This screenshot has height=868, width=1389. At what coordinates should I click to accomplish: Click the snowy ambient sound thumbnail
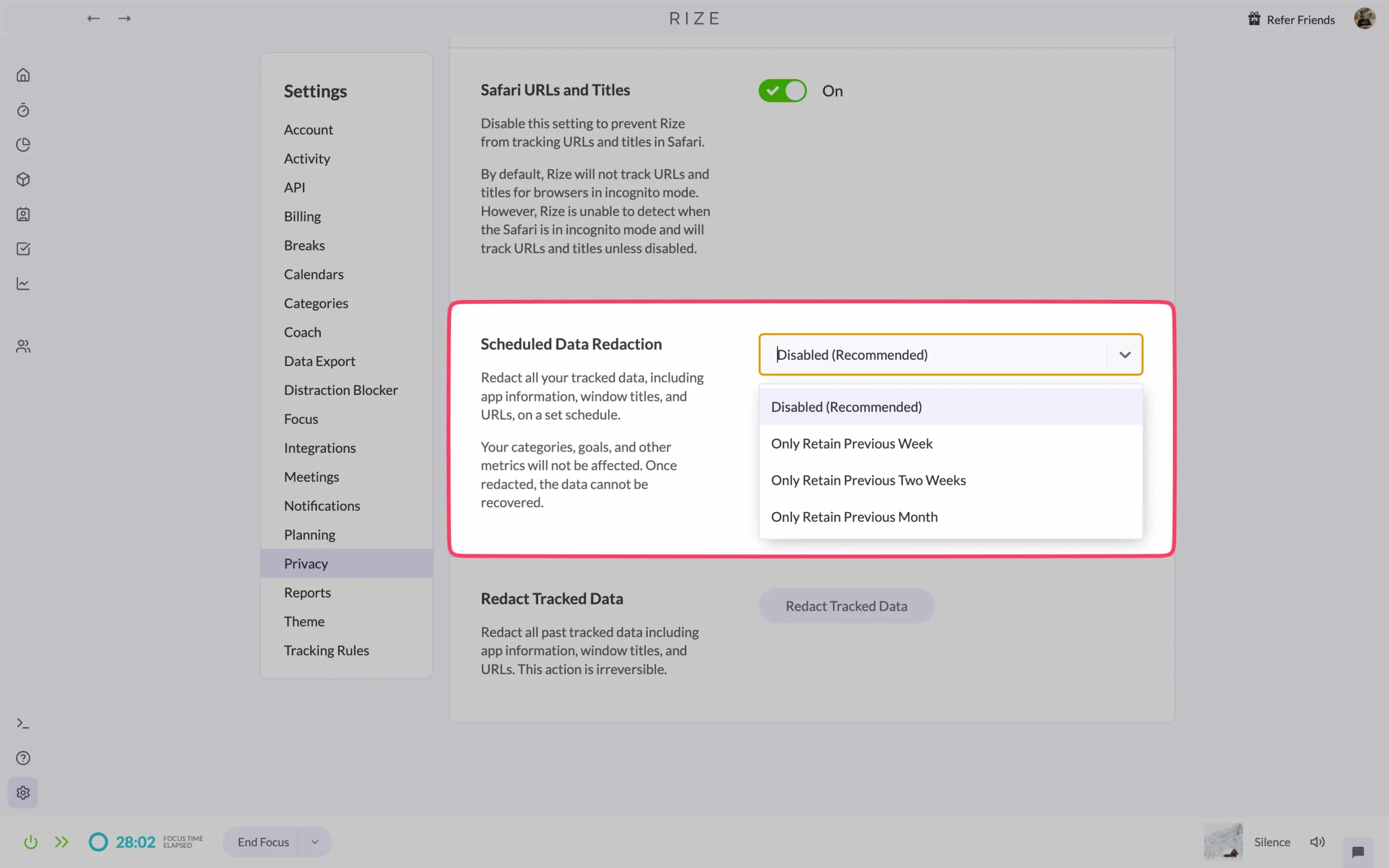pyautogui.click(x=1223, y=841)
